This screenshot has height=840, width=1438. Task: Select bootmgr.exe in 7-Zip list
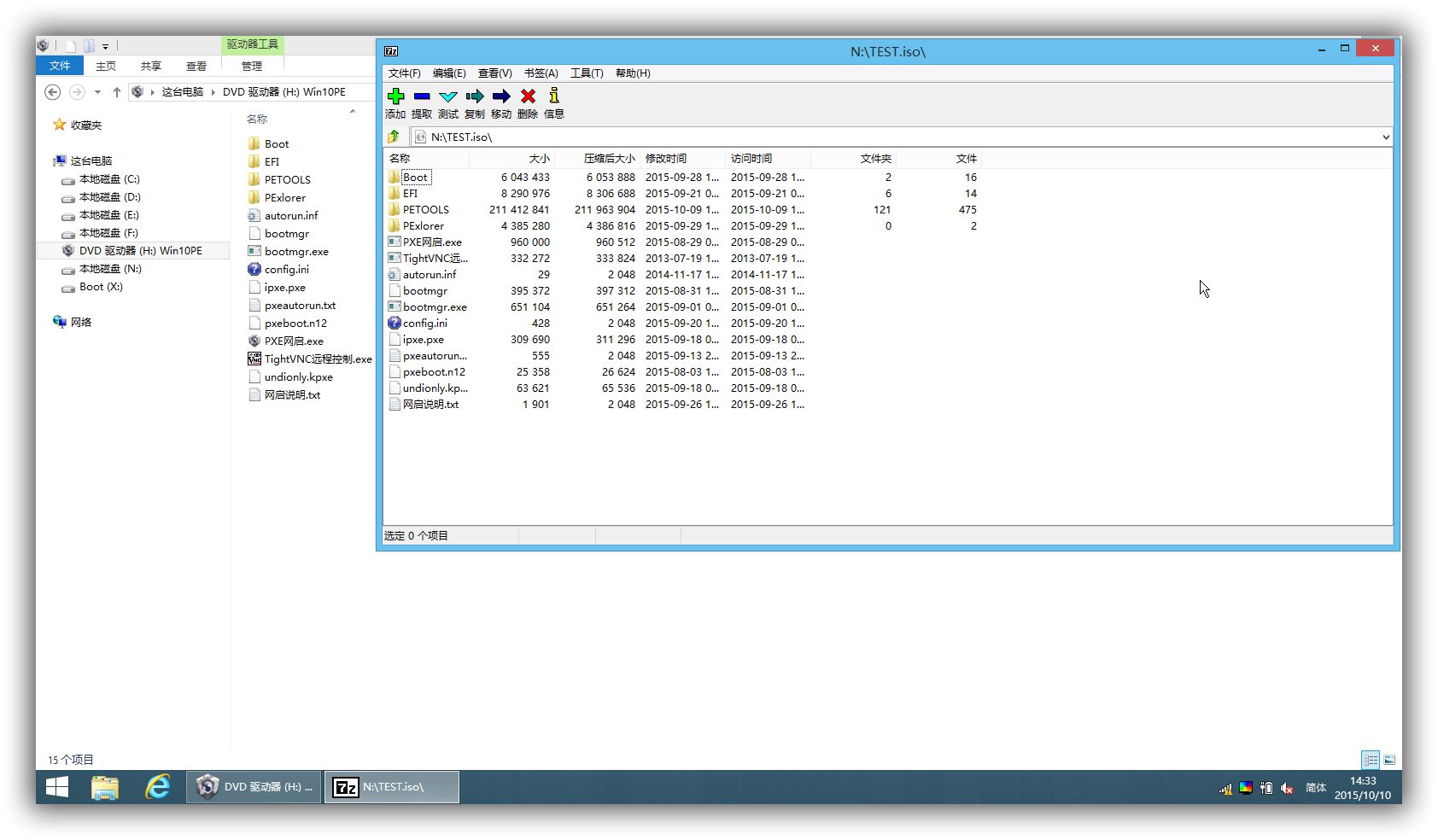(x=435, y=307)
